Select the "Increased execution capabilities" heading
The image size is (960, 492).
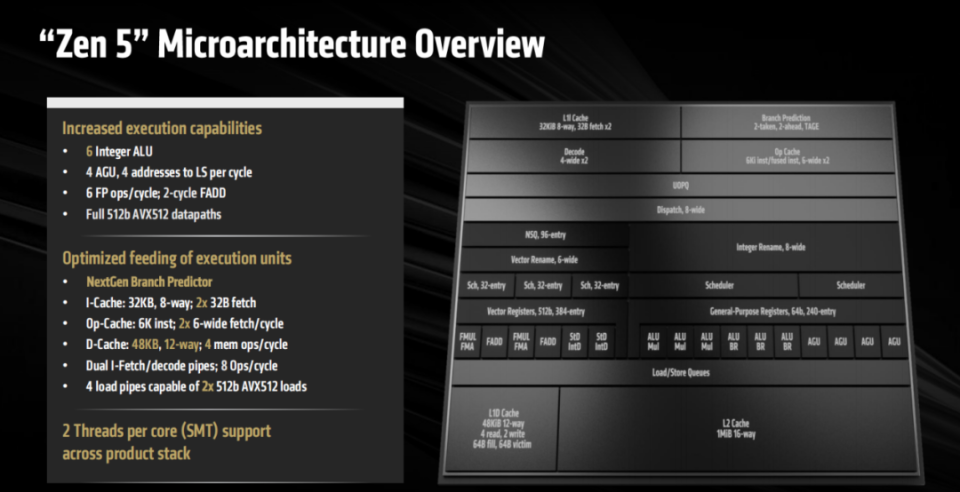tap(162, 128)
